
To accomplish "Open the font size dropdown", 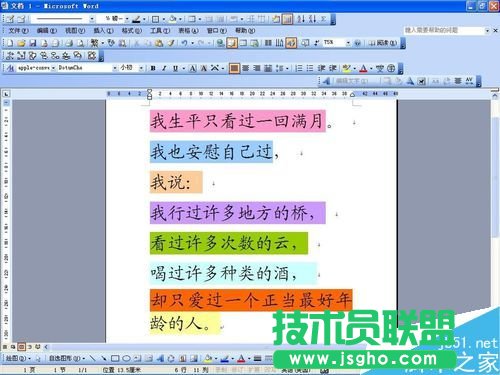I will 141,68.
